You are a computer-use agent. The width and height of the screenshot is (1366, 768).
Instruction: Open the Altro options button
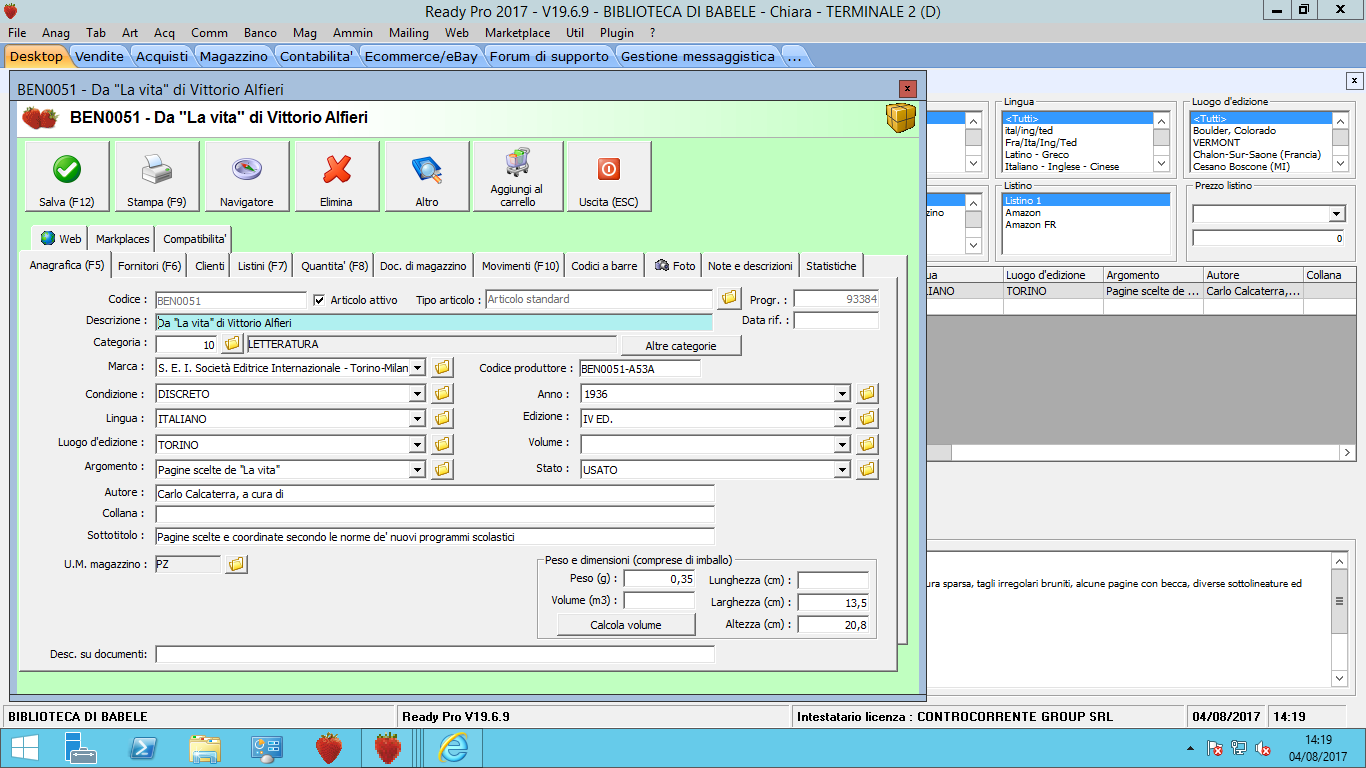click(x=427, y=177)
